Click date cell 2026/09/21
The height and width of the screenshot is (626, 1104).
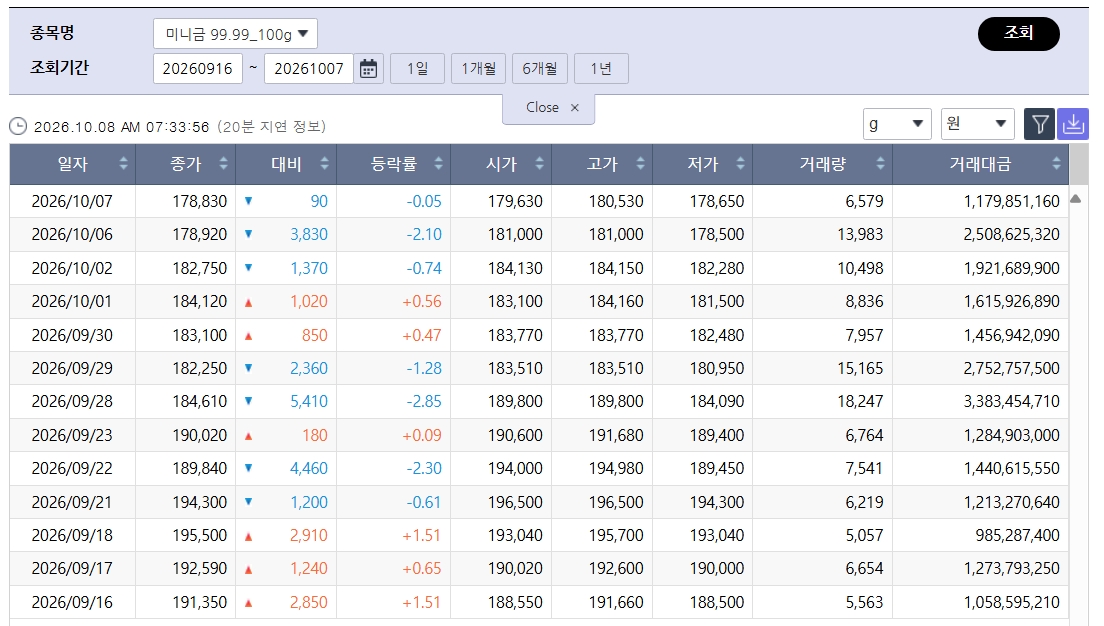point(72,502)
